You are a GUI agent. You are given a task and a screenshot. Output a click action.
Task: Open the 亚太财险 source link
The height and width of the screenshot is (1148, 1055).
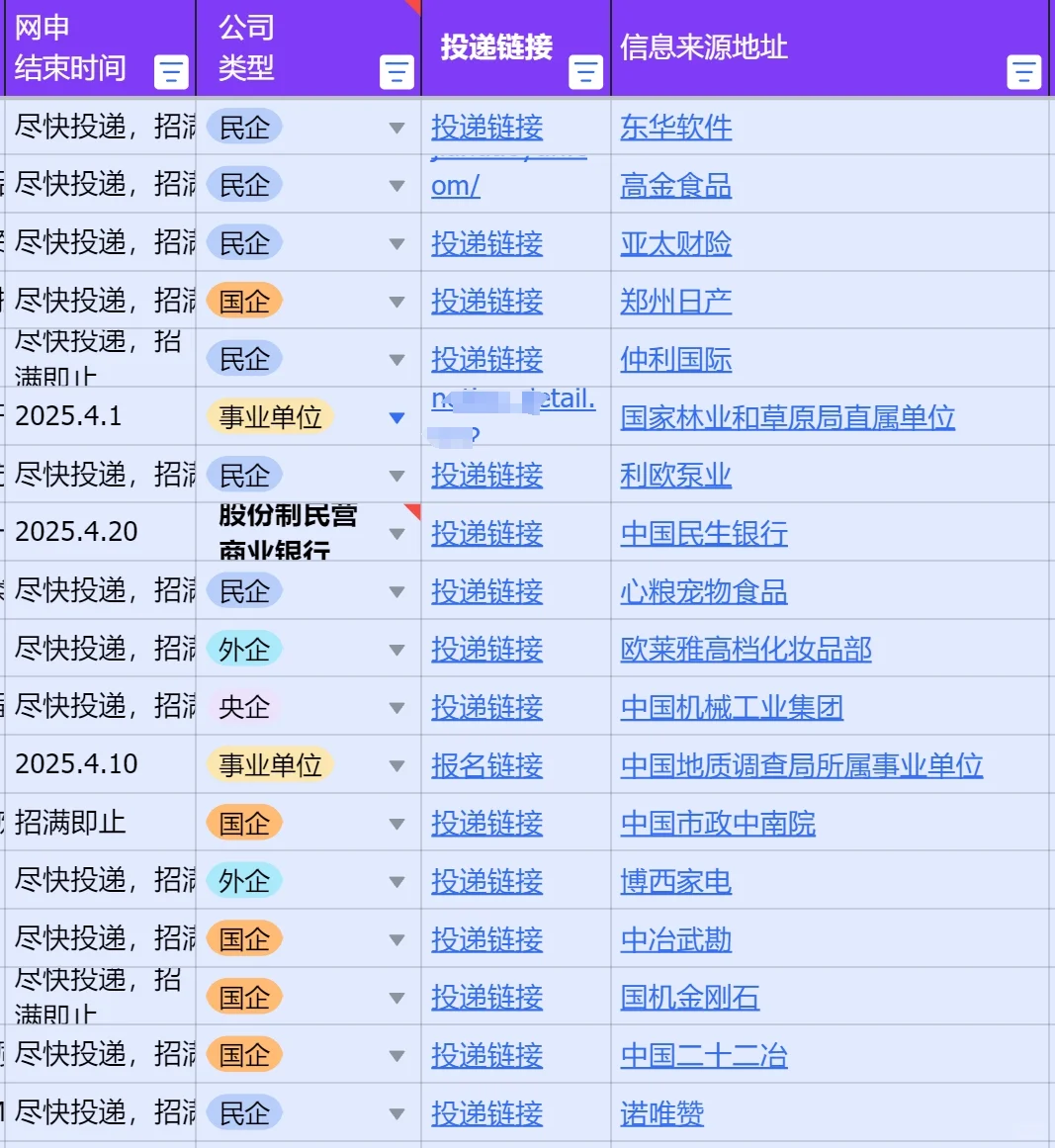coord(675,243)
